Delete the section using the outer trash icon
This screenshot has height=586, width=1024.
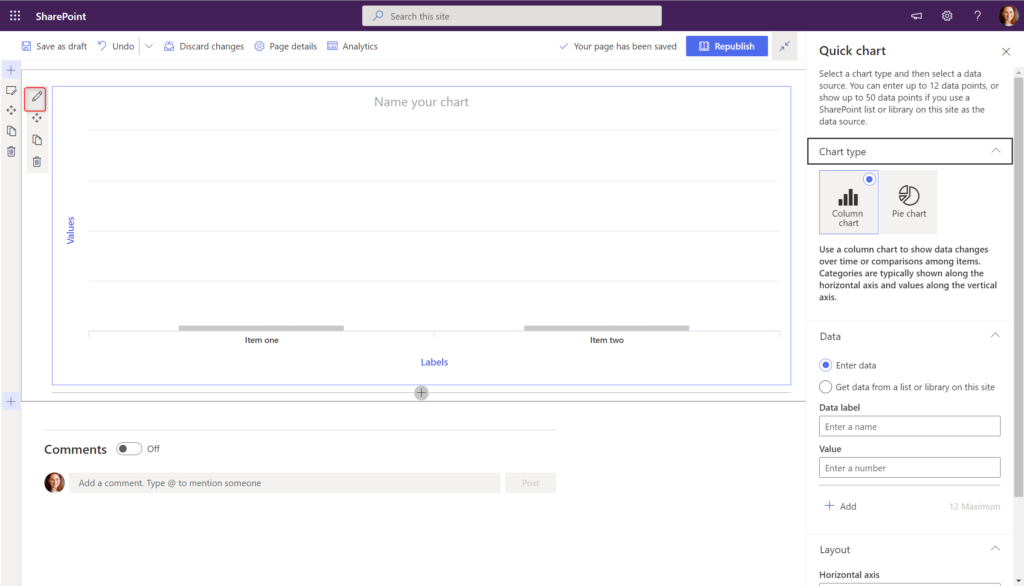pyautogui.click(x=11, y=152)
